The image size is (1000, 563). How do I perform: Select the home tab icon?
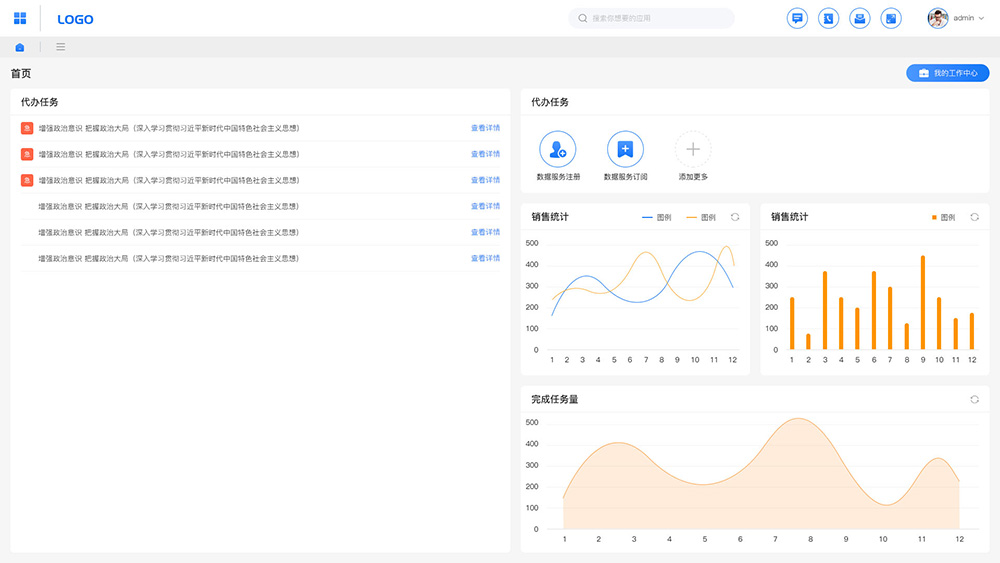pyautogui.click(x=20, y=47)
